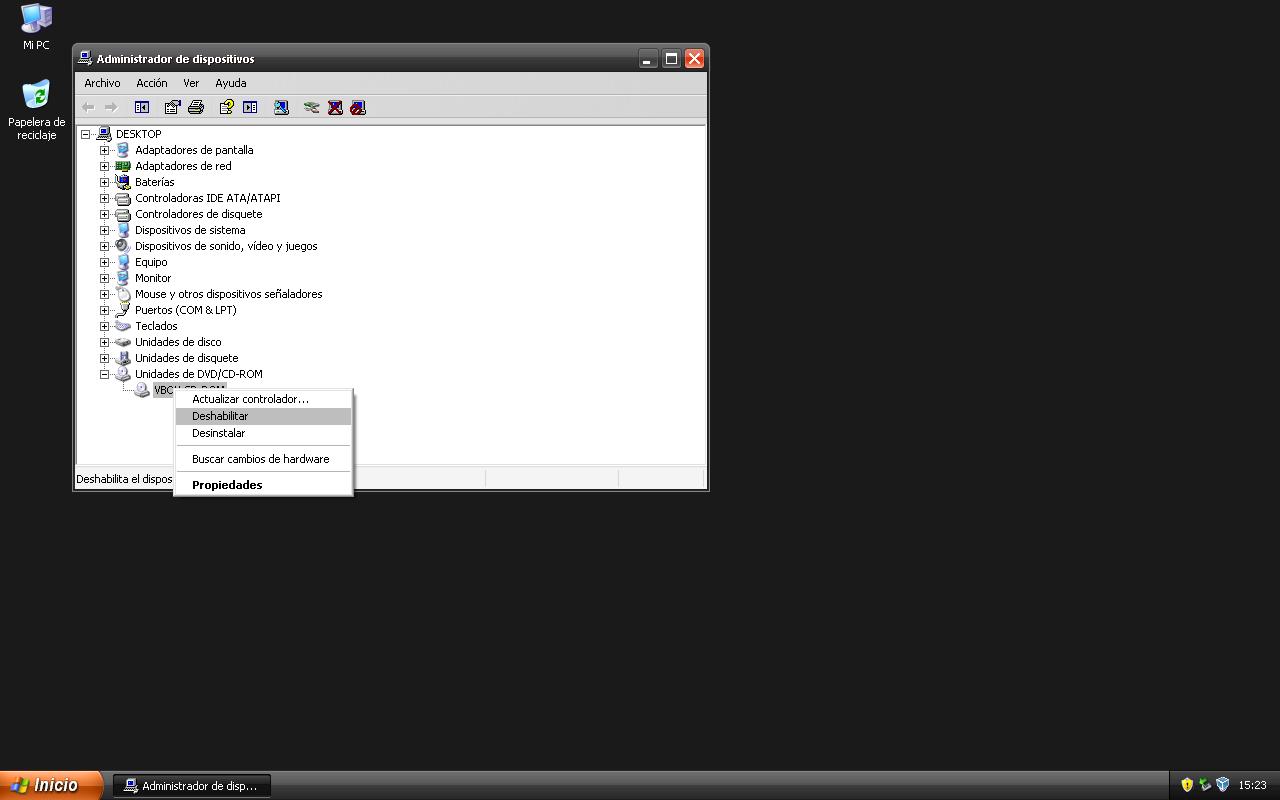The image size is (1280, 800).
Task: Click Scan for hardware changes toolbar icon
Action: pyautogui.click(x=281, y=107)
